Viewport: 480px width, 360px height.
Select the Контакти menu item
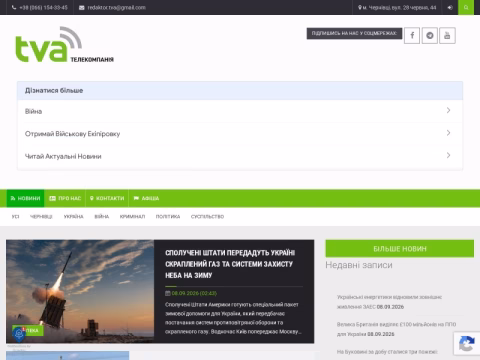pos(107,198)
